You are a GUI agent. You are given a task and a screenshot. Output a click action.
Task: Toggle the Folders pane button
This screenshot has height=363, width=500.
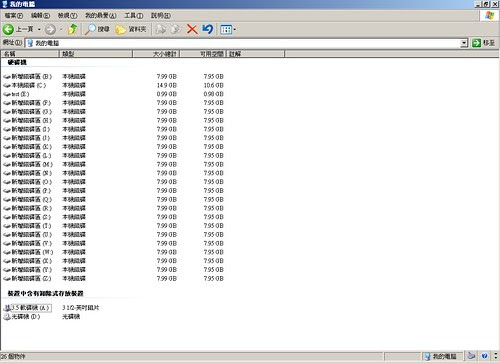(120, 30)
